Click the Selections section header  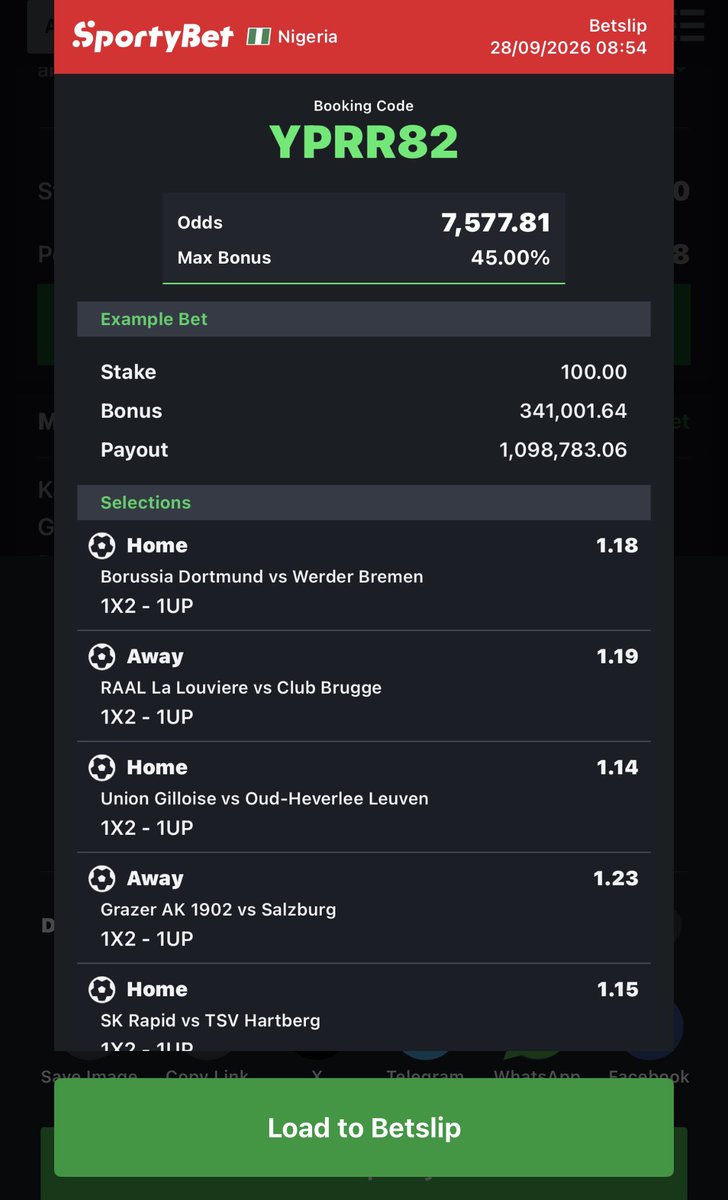tap(364, 502)
